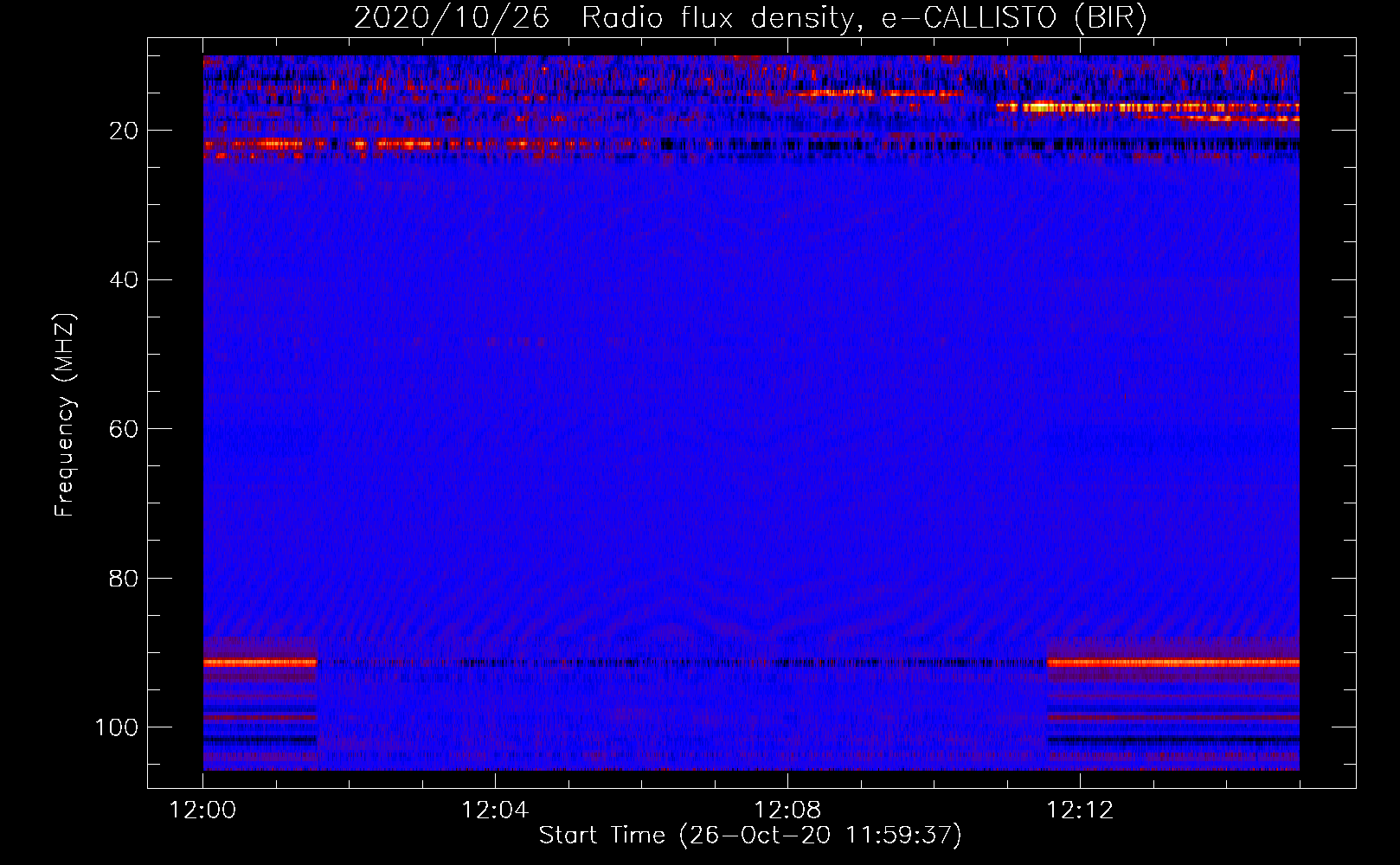
Task: Click the 12:08 time tick label
Action: click(x=787, y=811)
